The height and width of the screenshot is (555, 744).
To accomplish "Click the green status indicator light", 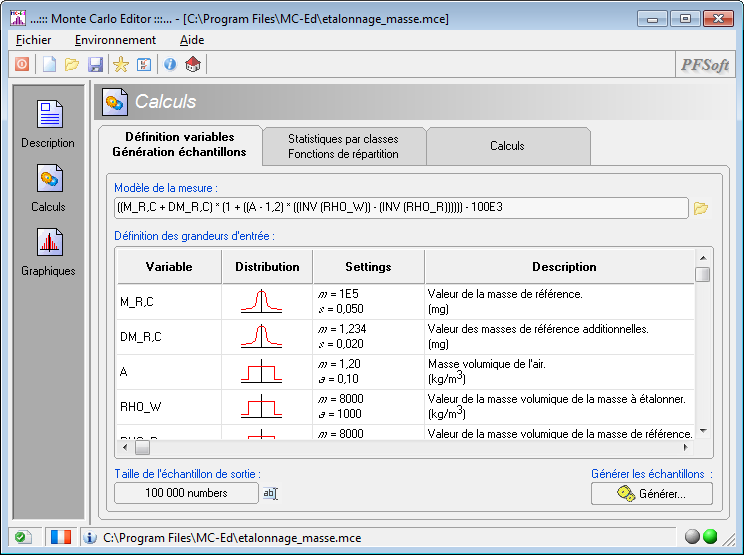I will click(x=710, y=536).
